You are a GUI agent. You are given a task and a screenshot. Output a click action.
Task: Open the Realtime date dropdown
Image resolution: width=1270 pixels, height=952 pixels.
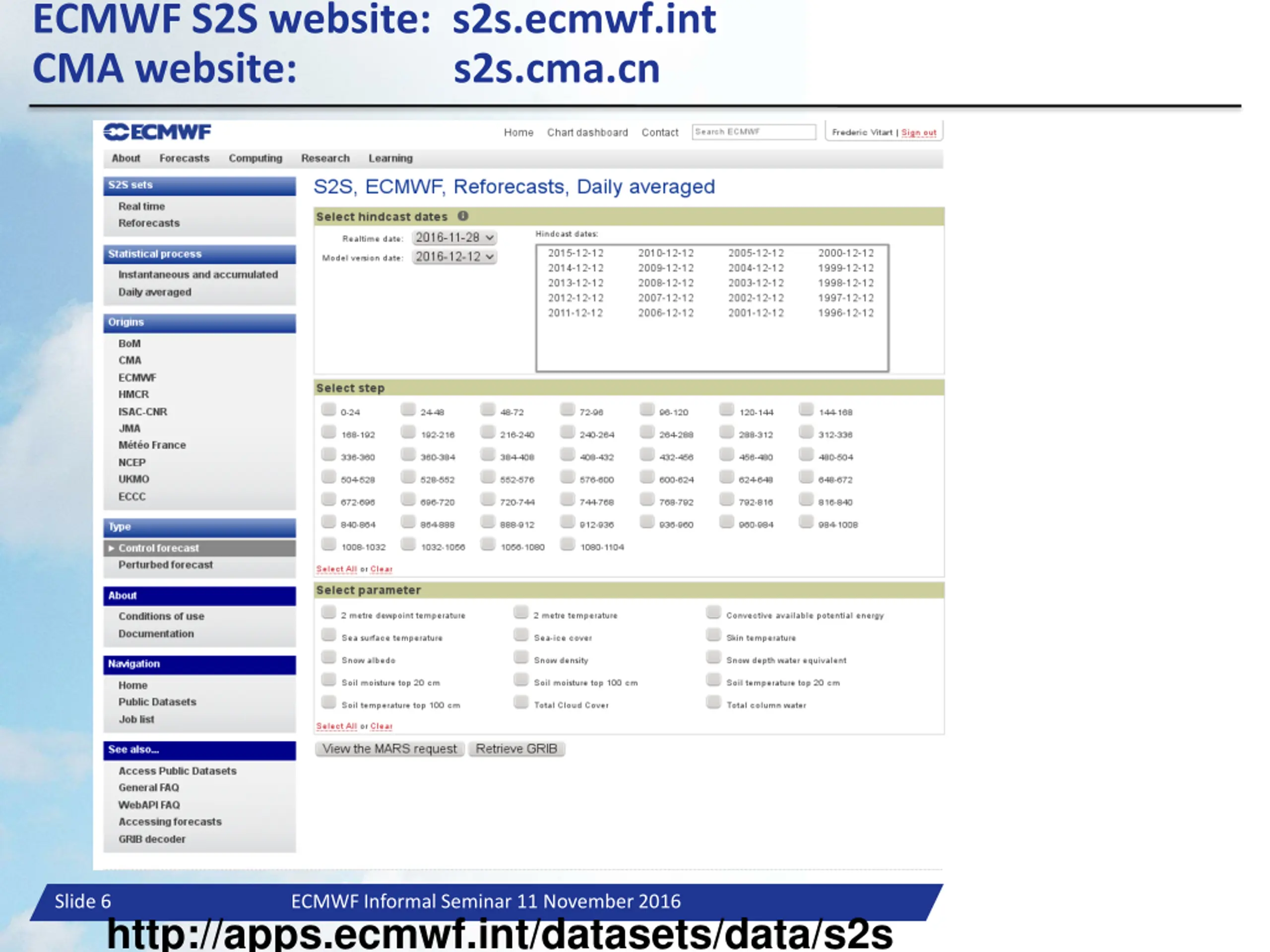click(x=454, y=238)
